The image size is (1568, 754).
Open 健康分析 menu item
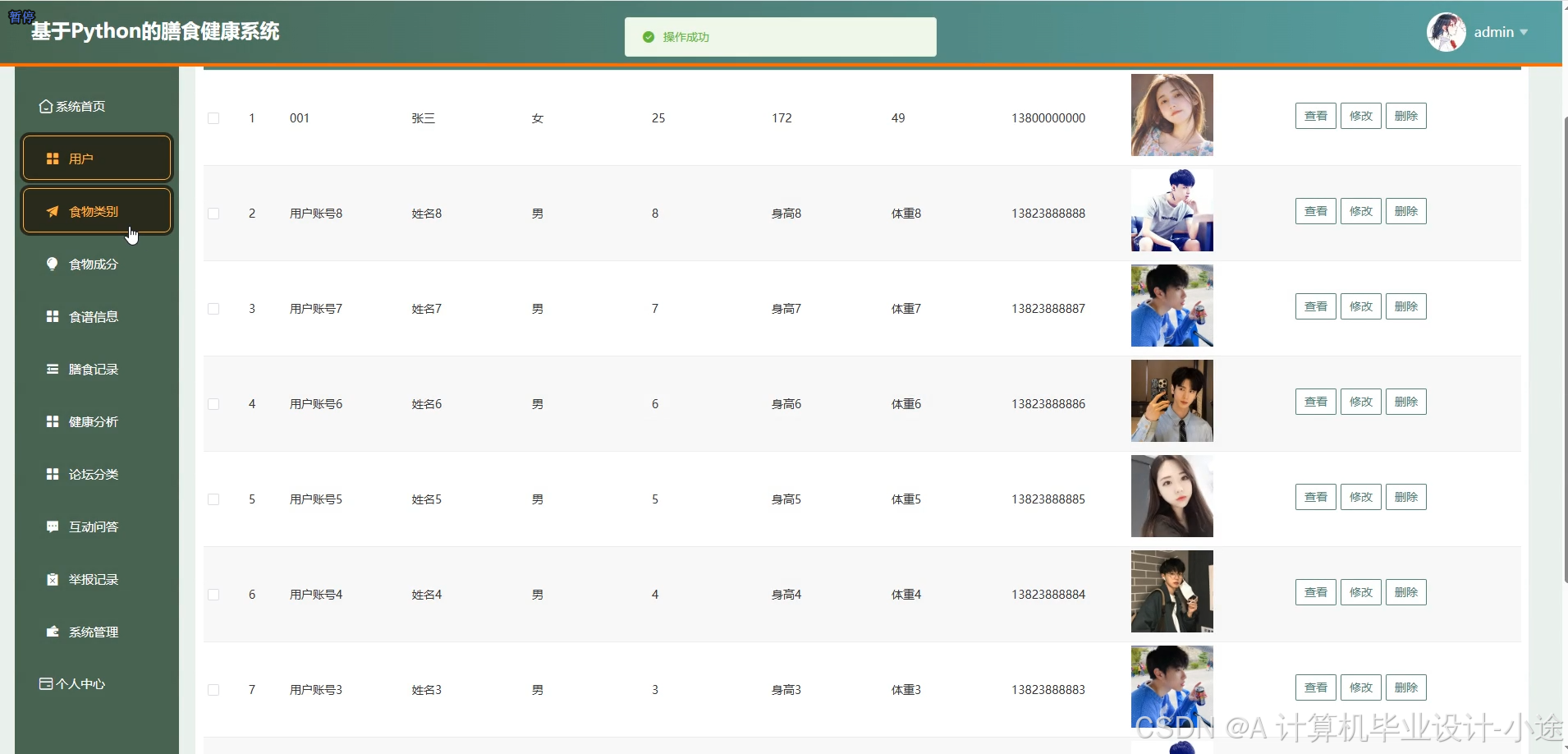point(97,421)
